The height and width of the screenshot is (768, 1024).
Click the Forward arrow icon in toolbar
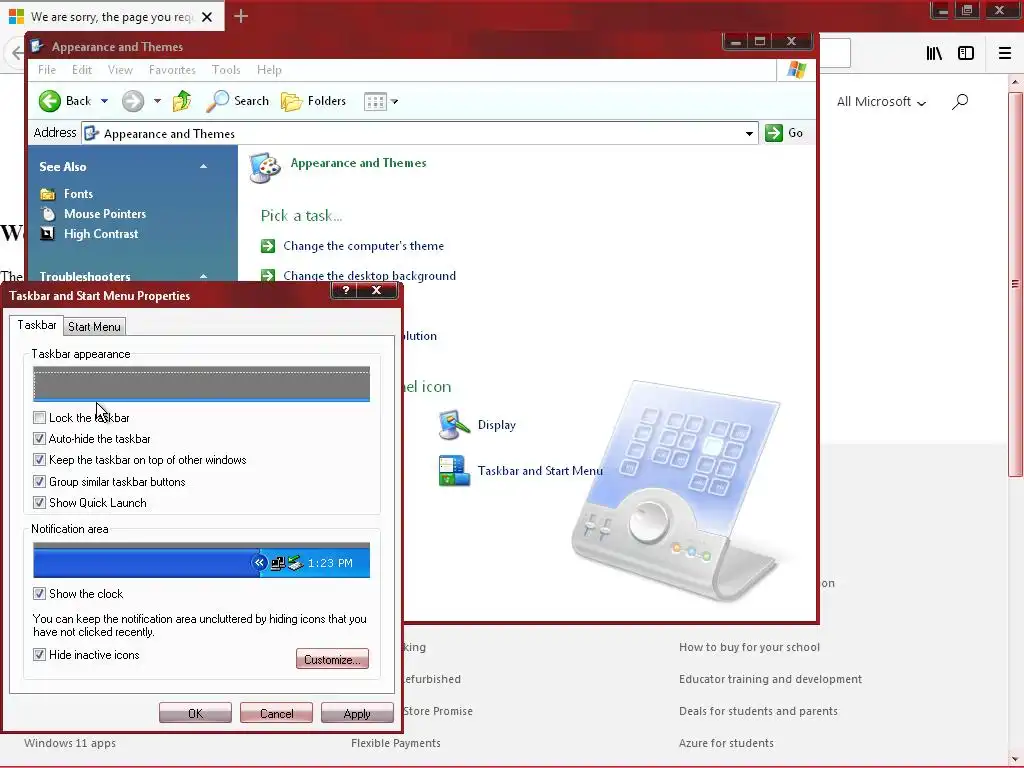133,101
